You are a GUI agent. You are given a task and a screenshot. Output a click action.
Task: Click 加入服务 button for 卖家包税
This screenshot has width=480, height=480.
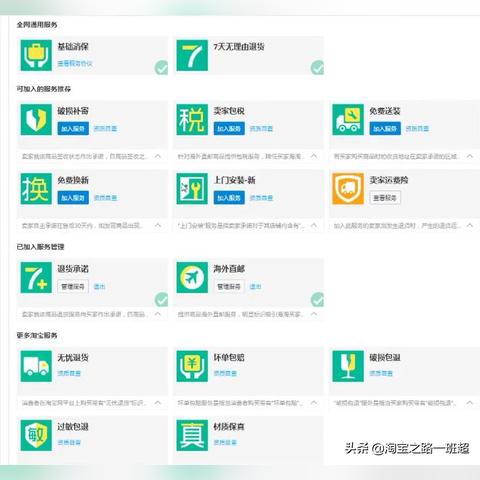tap(229, 129)
